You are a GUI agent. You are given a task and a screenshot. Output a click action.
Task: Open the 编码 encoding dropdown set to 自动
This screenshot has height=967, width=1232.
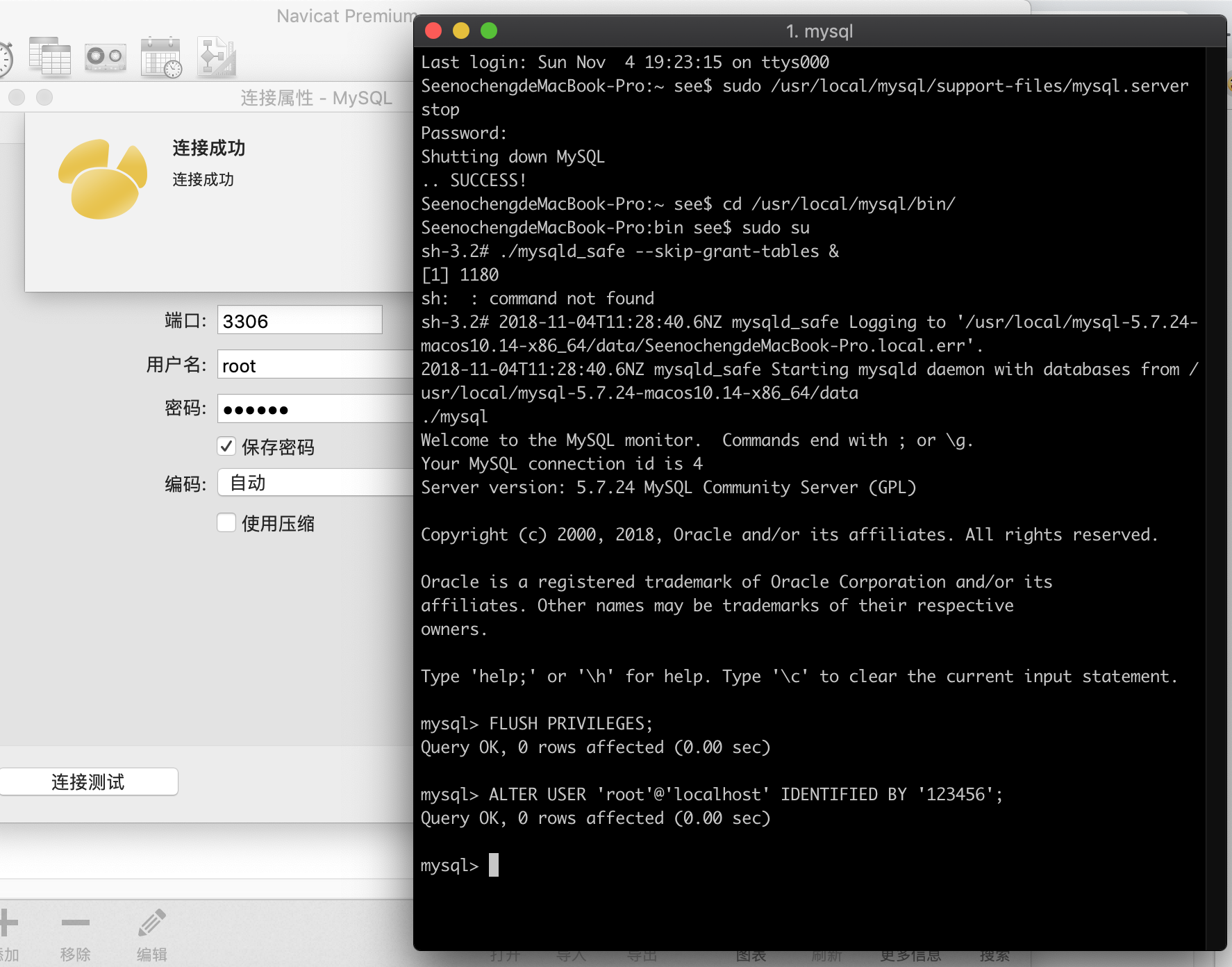pyautogui.click(x=315, y=483)
